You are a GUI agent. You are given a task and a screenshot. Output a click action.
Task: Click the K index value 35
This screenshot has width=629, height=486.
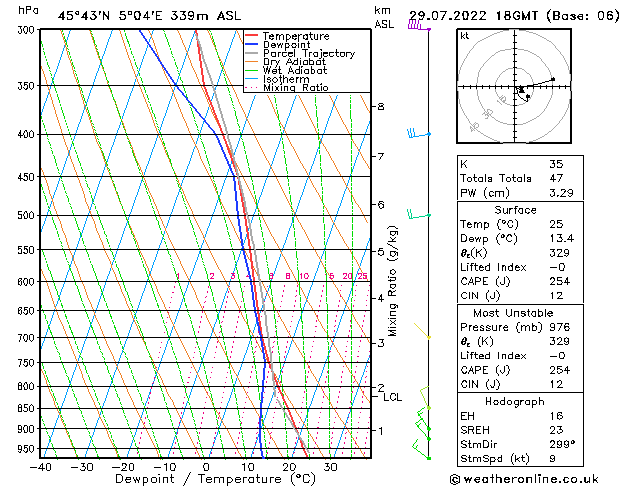[556, 164]
